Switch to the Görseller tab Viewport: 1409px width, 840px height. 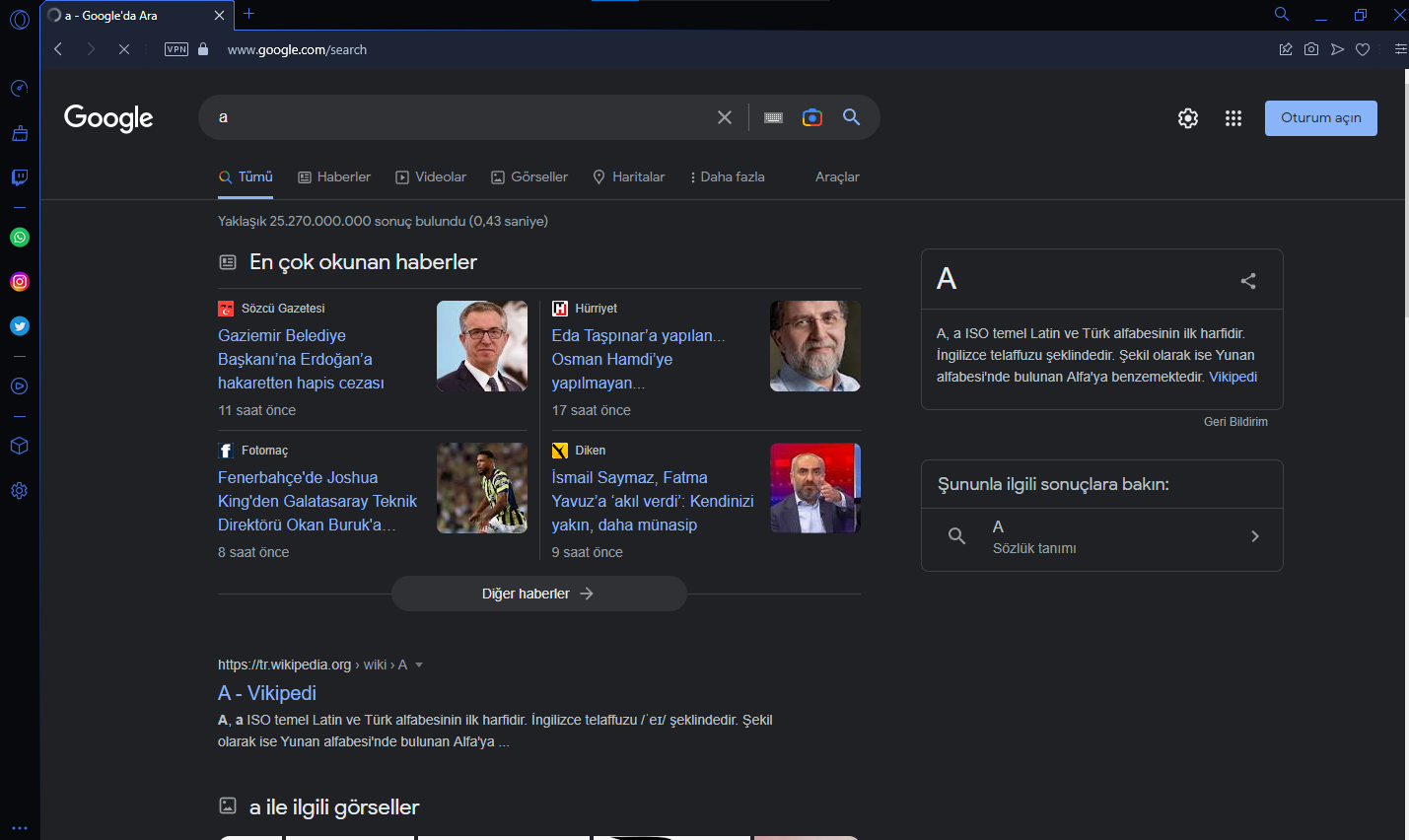529,177
